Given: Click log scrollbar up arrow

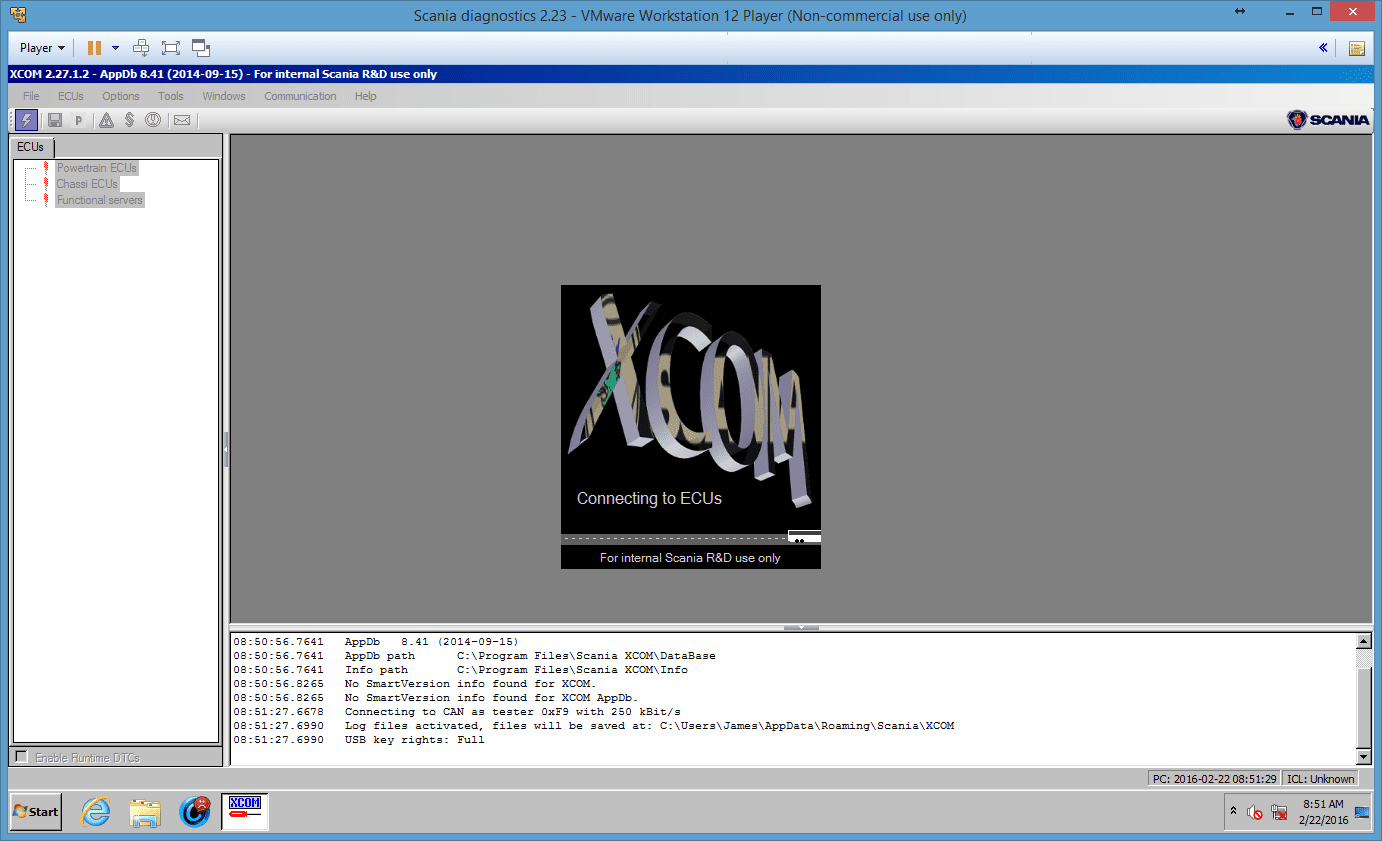Looking at the screenshot, I should pos(1363,641).
